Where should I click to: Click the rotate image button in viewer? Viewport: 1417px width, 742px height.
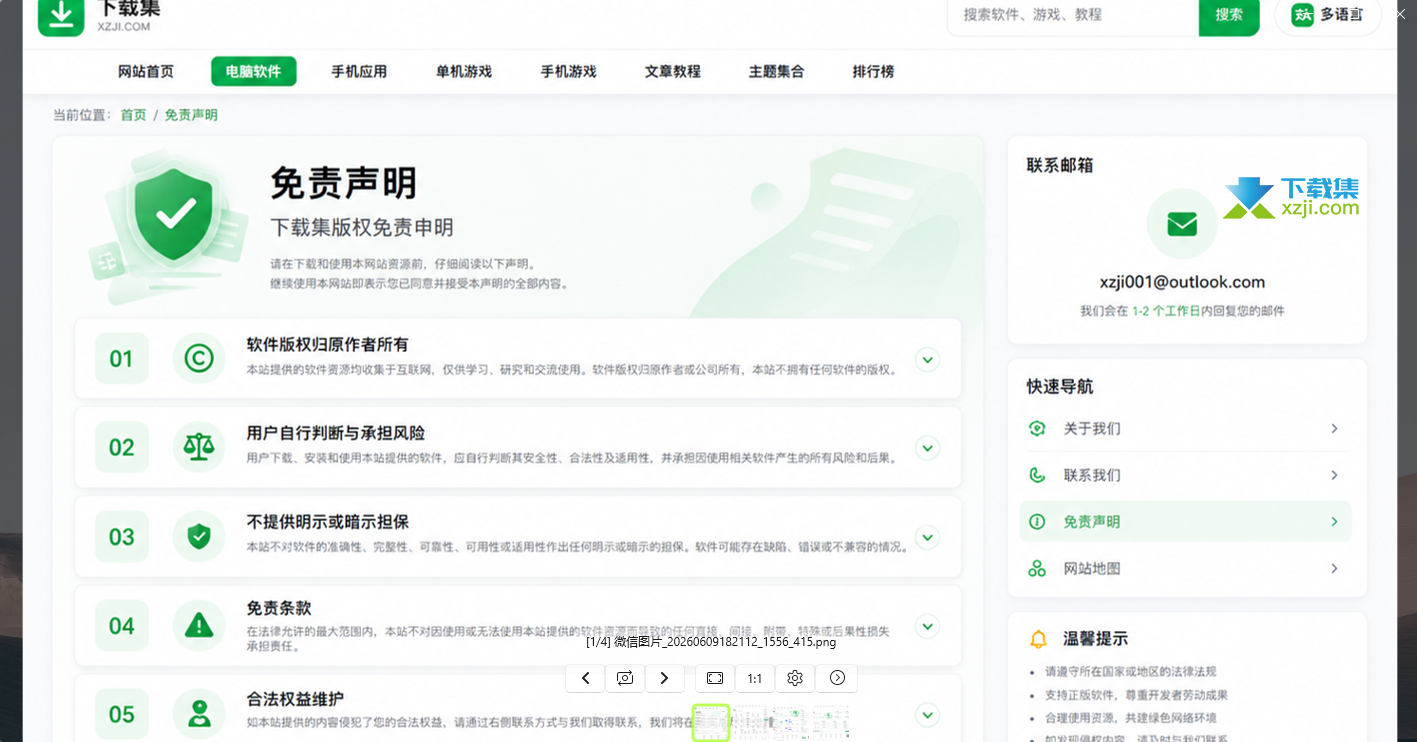tap(625, 678)
